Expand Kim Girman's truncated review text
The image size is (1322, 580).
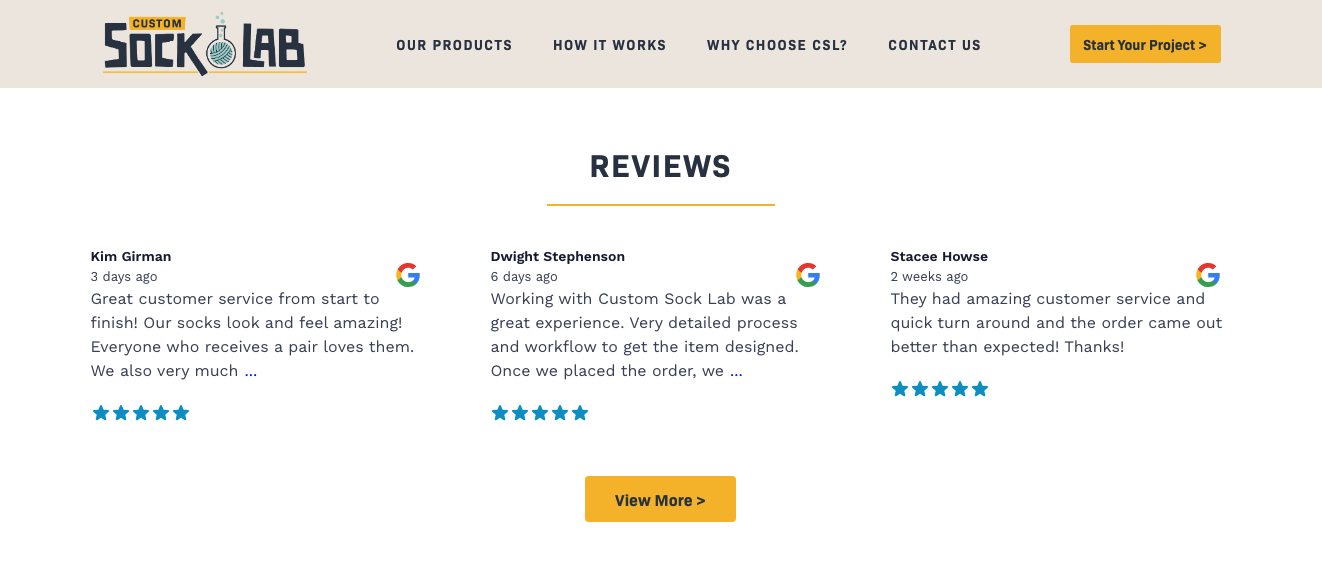click(x=251, y=372)
